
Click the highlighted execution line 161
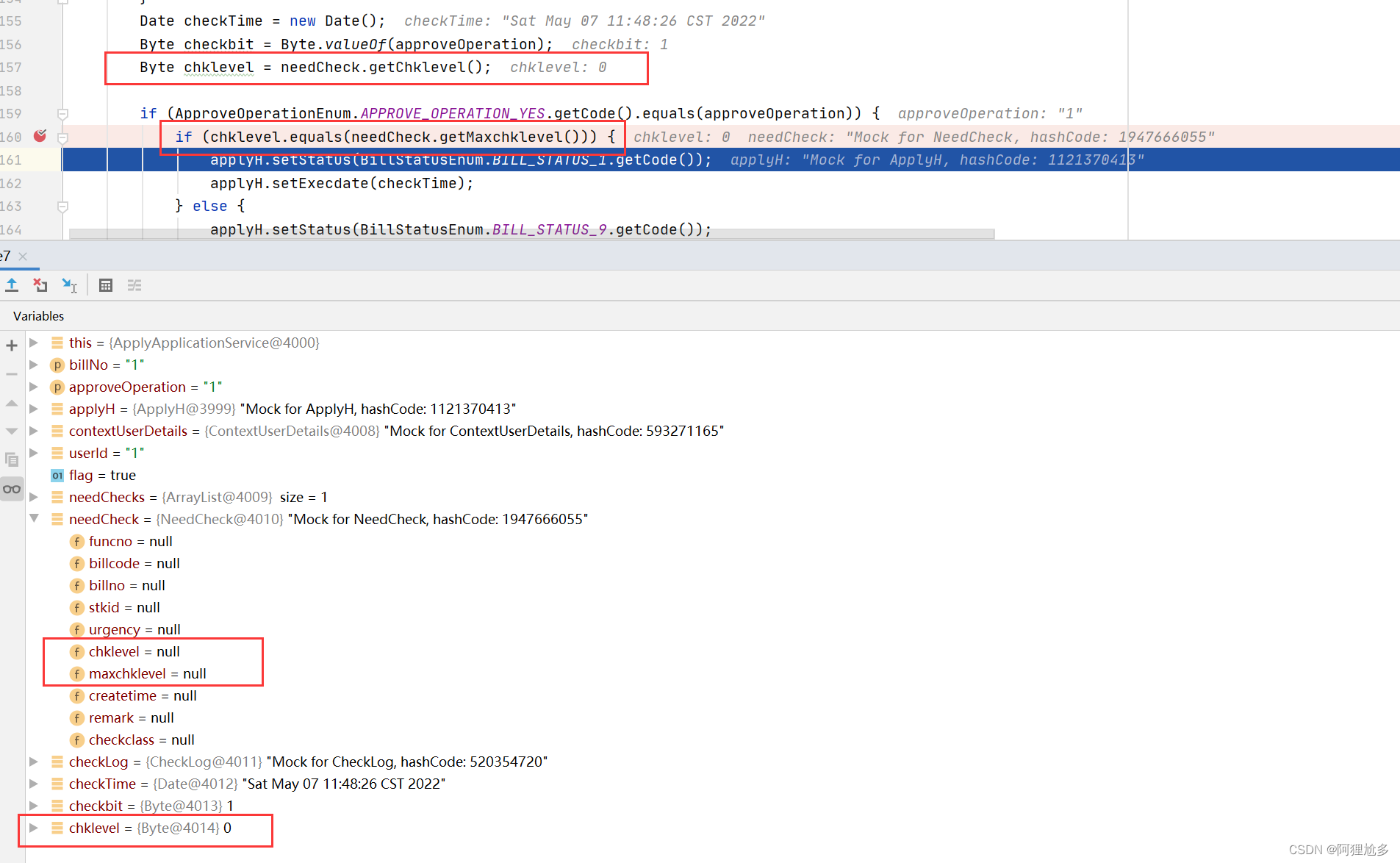[730, 160]
